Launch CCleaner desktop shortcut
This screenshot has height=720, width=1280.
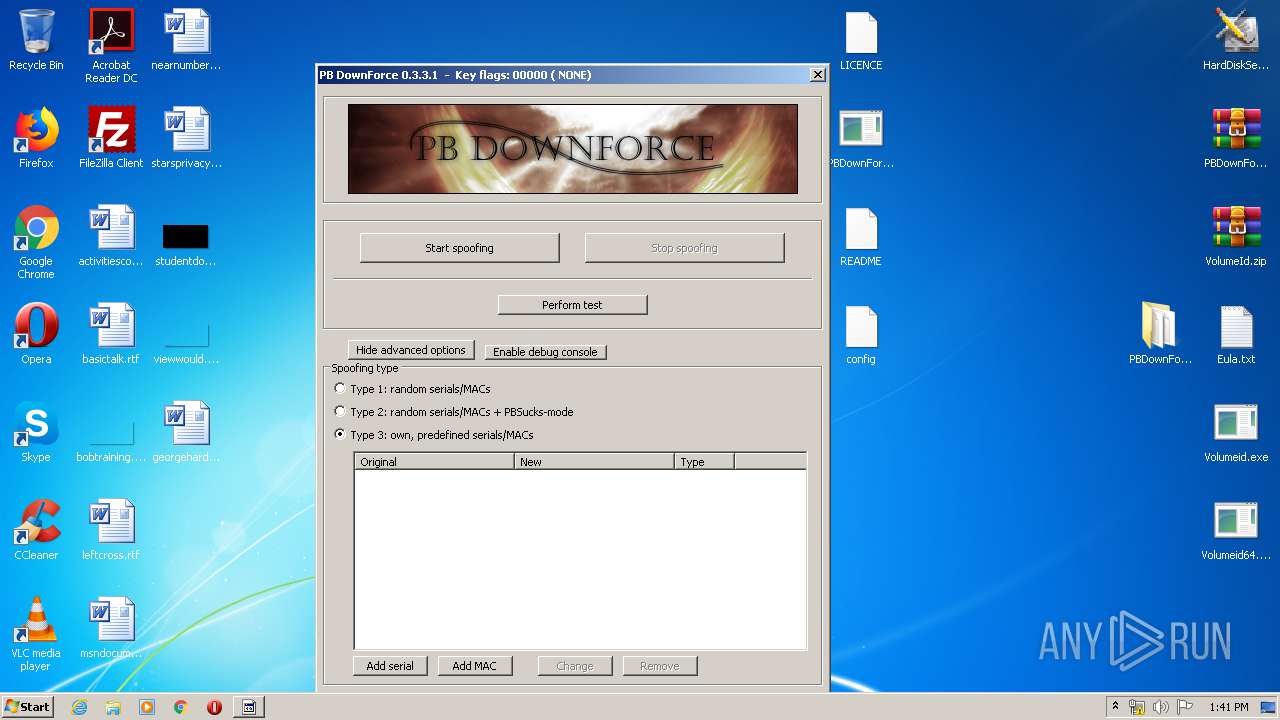pyautogui.click(x=36, y=530)
